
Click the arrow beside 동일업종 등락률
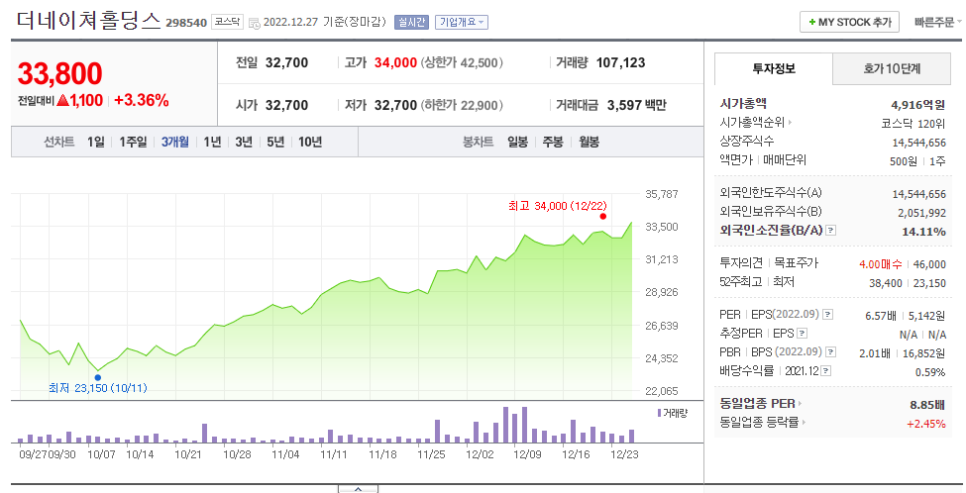[x=803, y=423]
